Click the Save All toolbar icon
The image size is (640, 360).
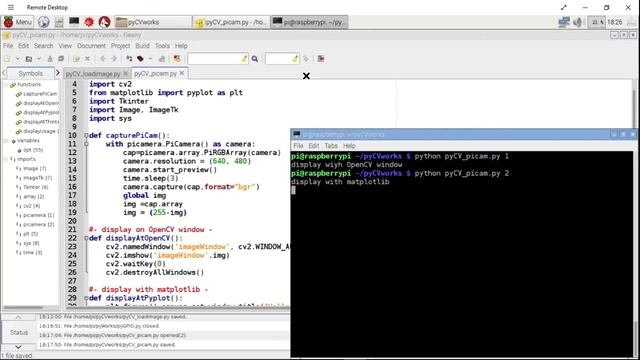61,59
